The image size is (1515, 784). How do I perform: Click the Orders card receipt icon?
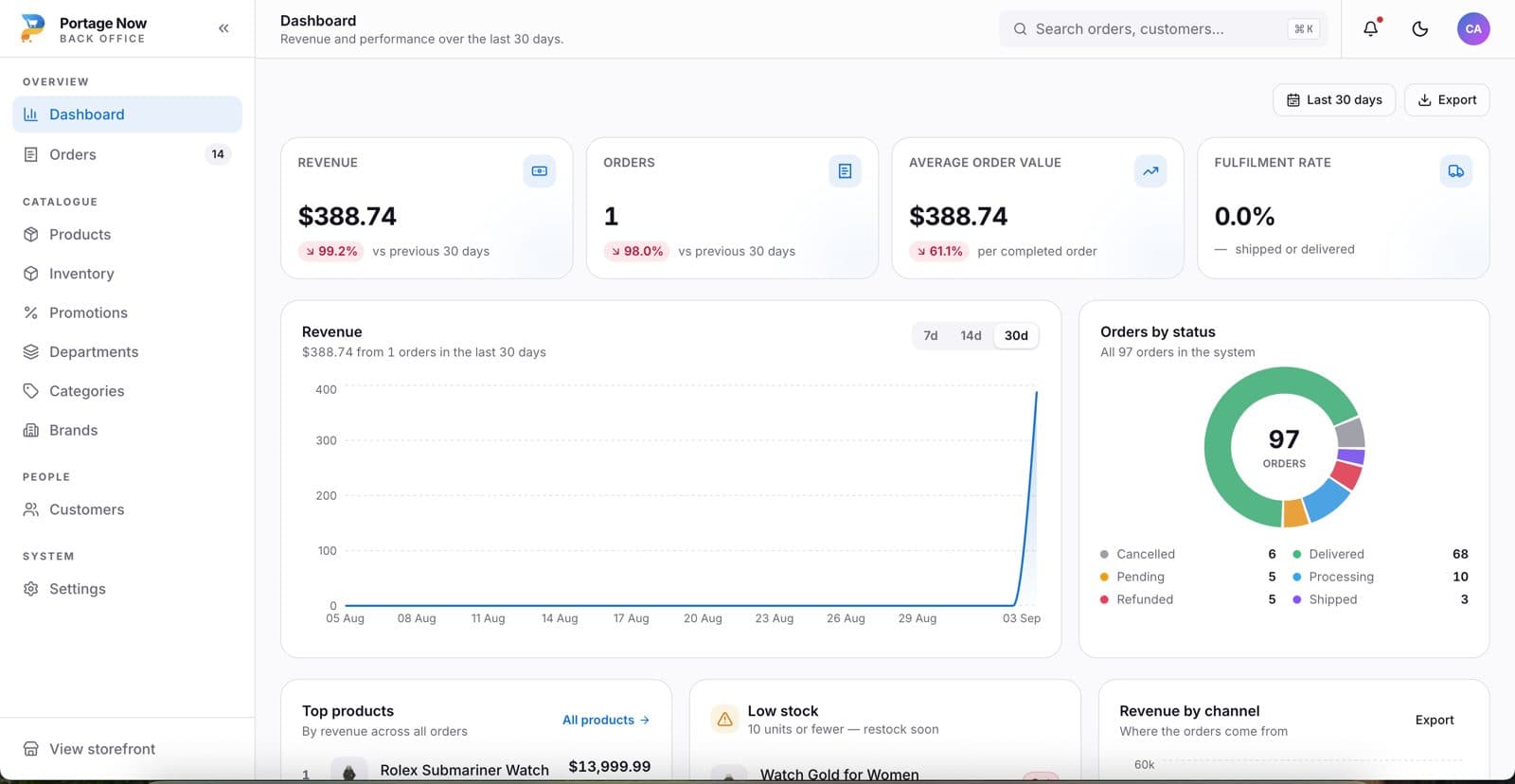(x=846, y=171)
